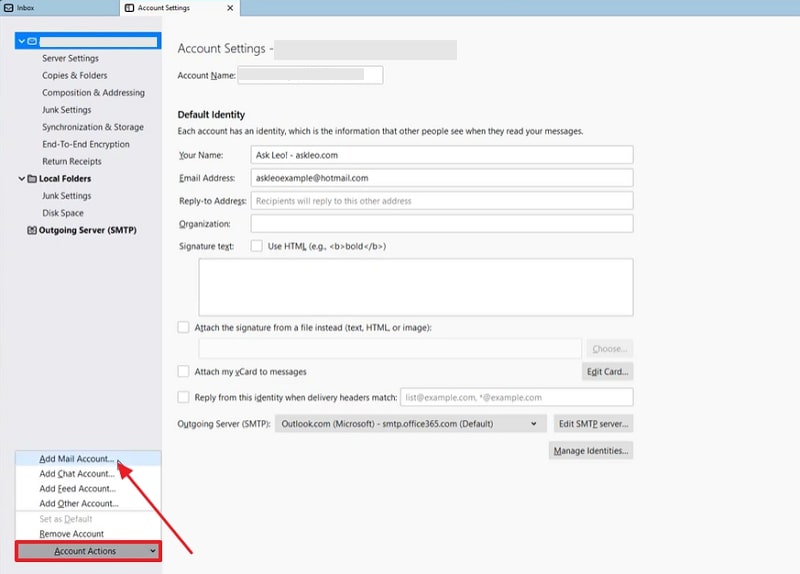Collapse the Local Folders tree node
Viewport: 800px width, 574px height.
22,179
